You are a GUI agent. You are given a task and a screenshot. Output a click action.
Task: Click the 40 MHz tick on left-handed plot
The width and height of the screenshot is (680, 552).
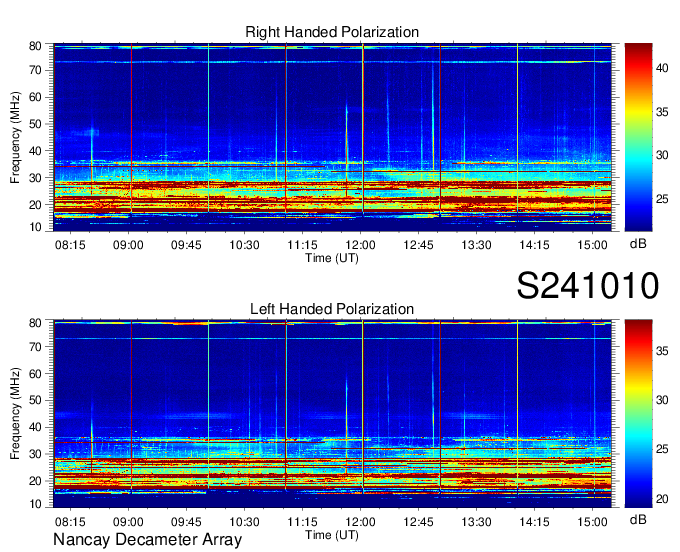click(35, 427)
